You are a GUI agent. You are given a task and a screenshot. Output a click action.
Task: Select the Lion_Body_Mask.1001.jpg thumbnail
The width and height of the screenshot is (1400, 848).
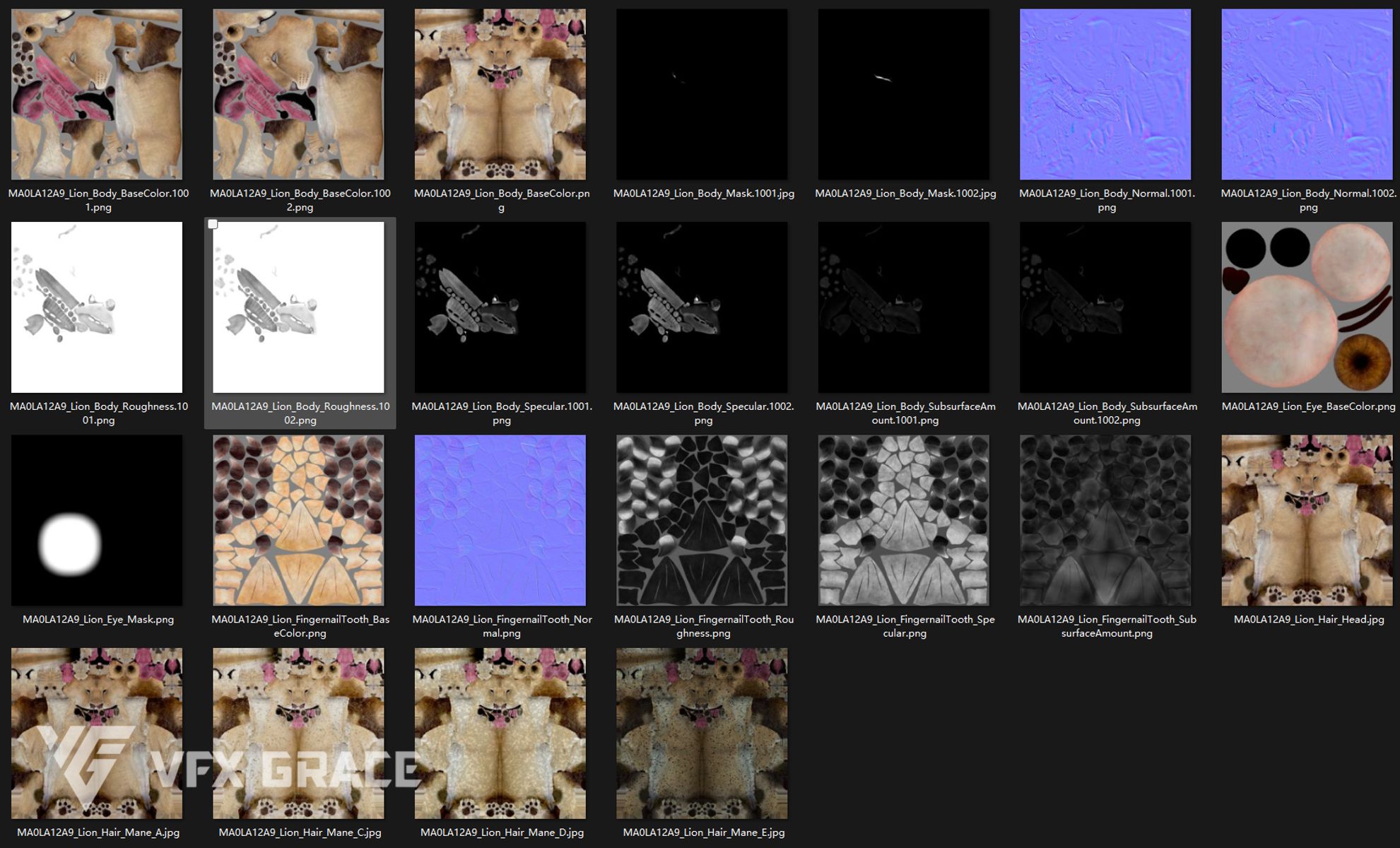tap(702, 94)
